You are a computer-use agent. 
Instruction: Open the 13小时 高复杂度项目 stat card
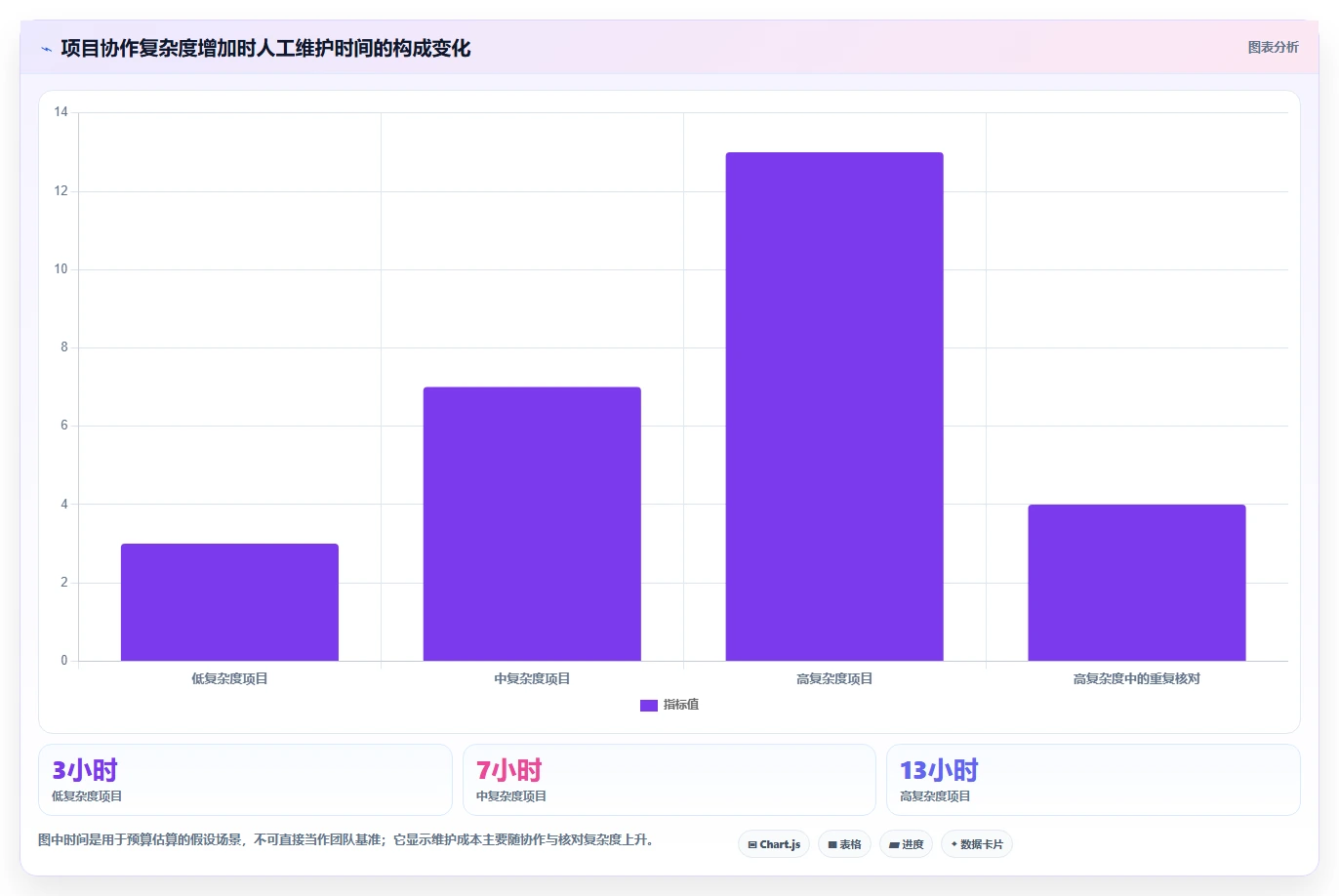click(x=1093, y=780)
